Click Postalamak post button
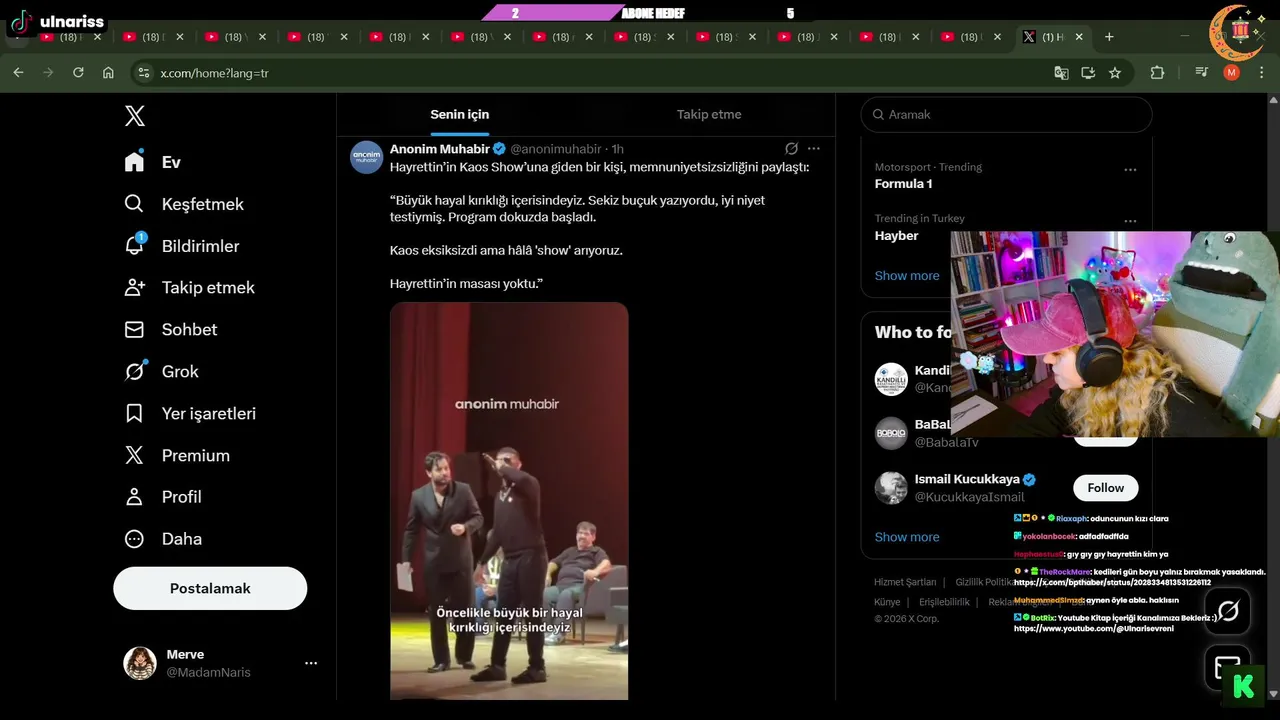The height and width of the screenshot is (720, 1280). [x=210, y=588]
